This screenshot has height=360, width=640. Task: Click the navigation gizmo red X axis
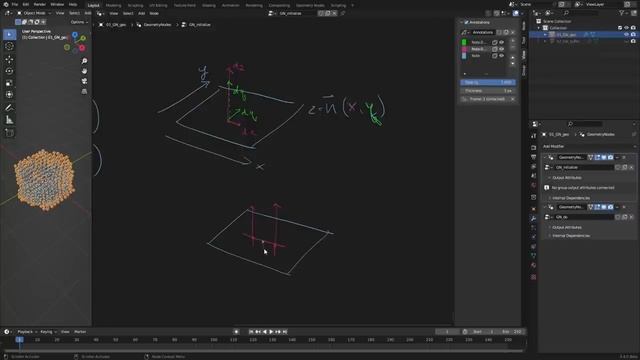click(x=82, y=48)
